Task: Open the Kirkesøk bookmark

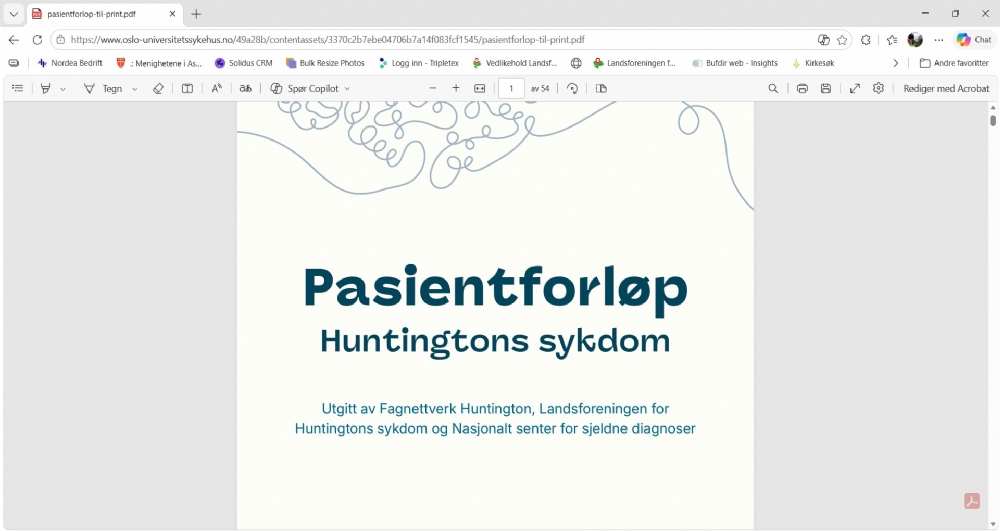Action: [x=813, y=63]
